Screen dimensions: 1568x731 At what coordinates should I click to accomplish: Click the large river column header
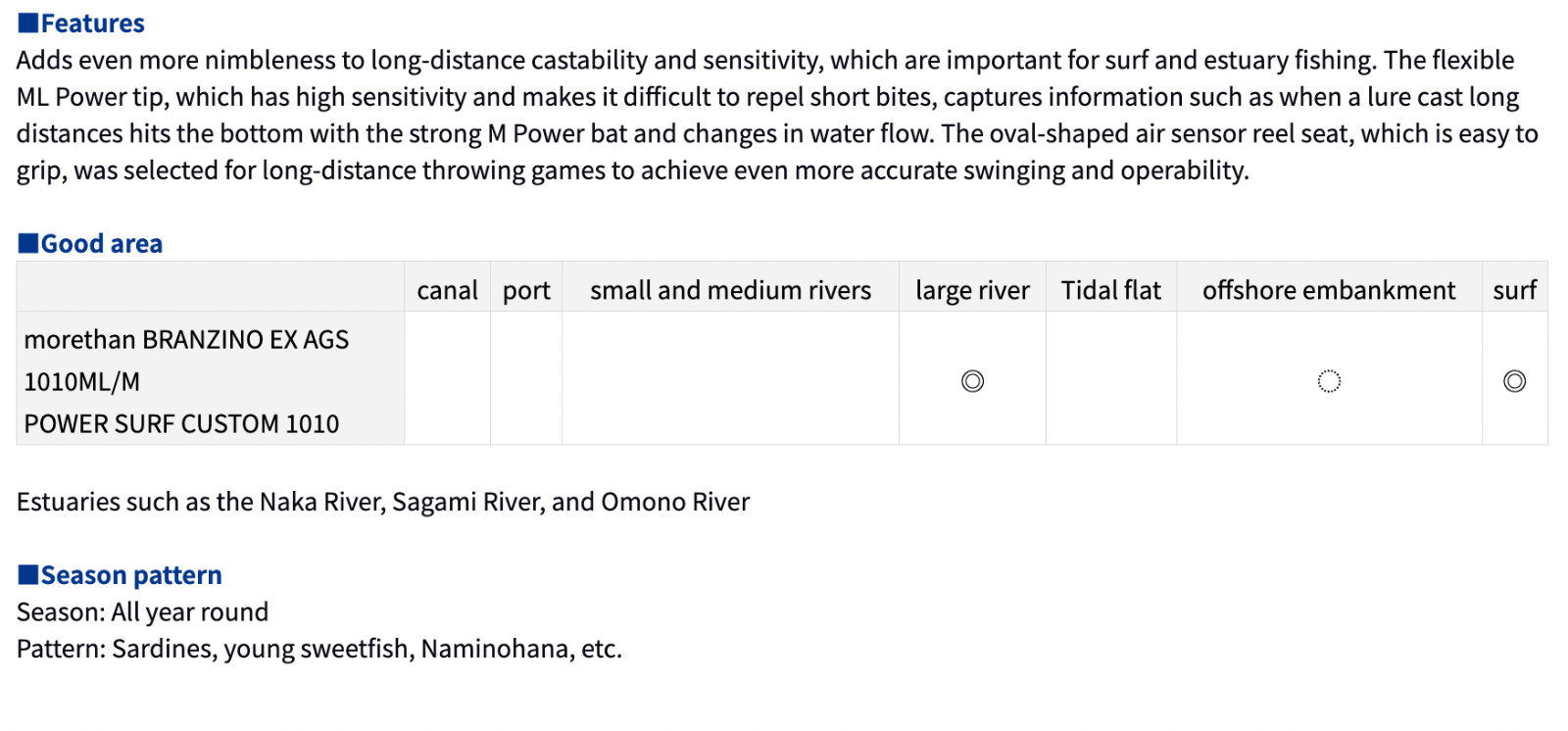coord(972,290)
